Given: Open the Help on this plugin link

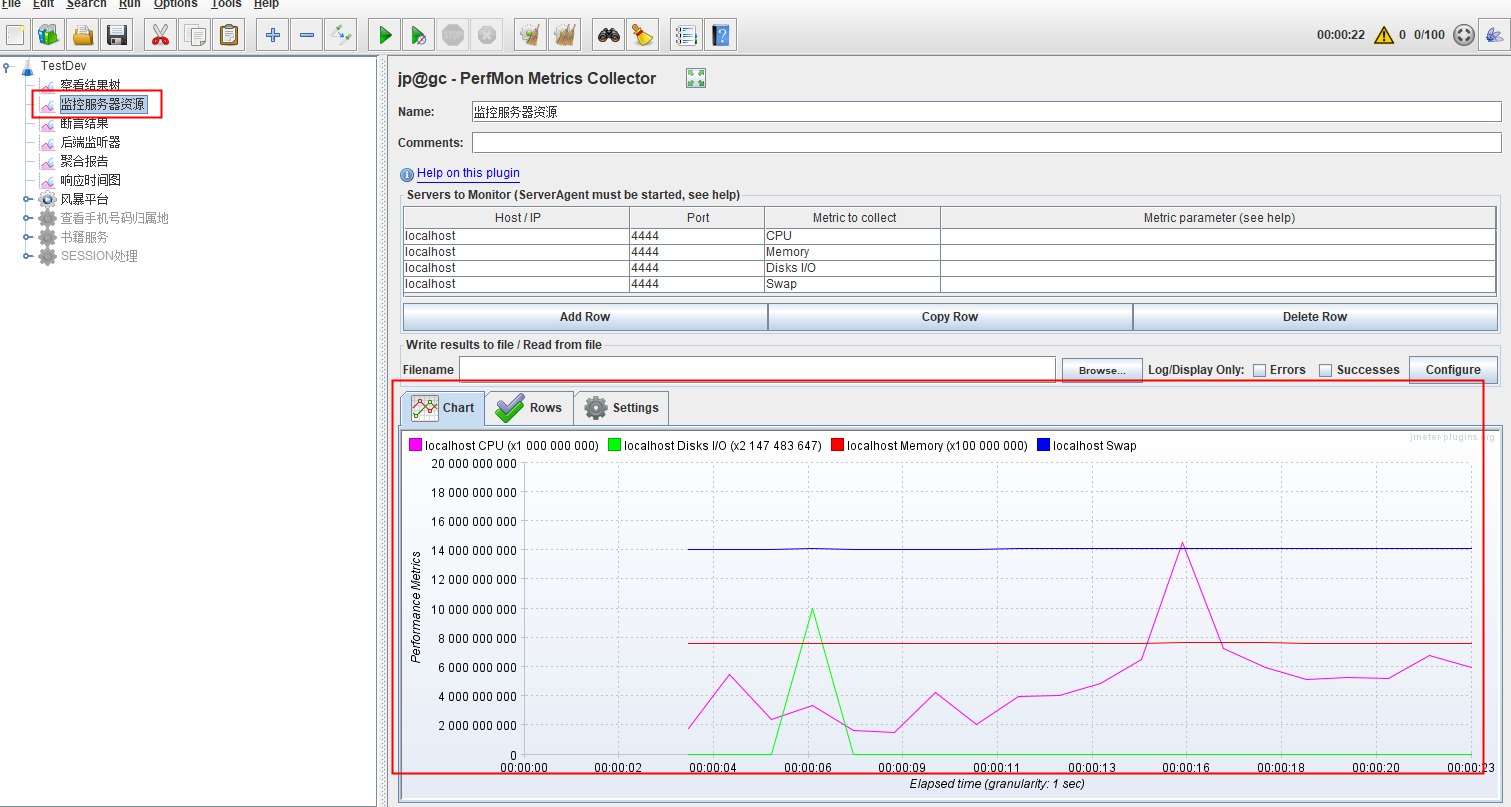Looking at the screenshot, I should point(468,173).
